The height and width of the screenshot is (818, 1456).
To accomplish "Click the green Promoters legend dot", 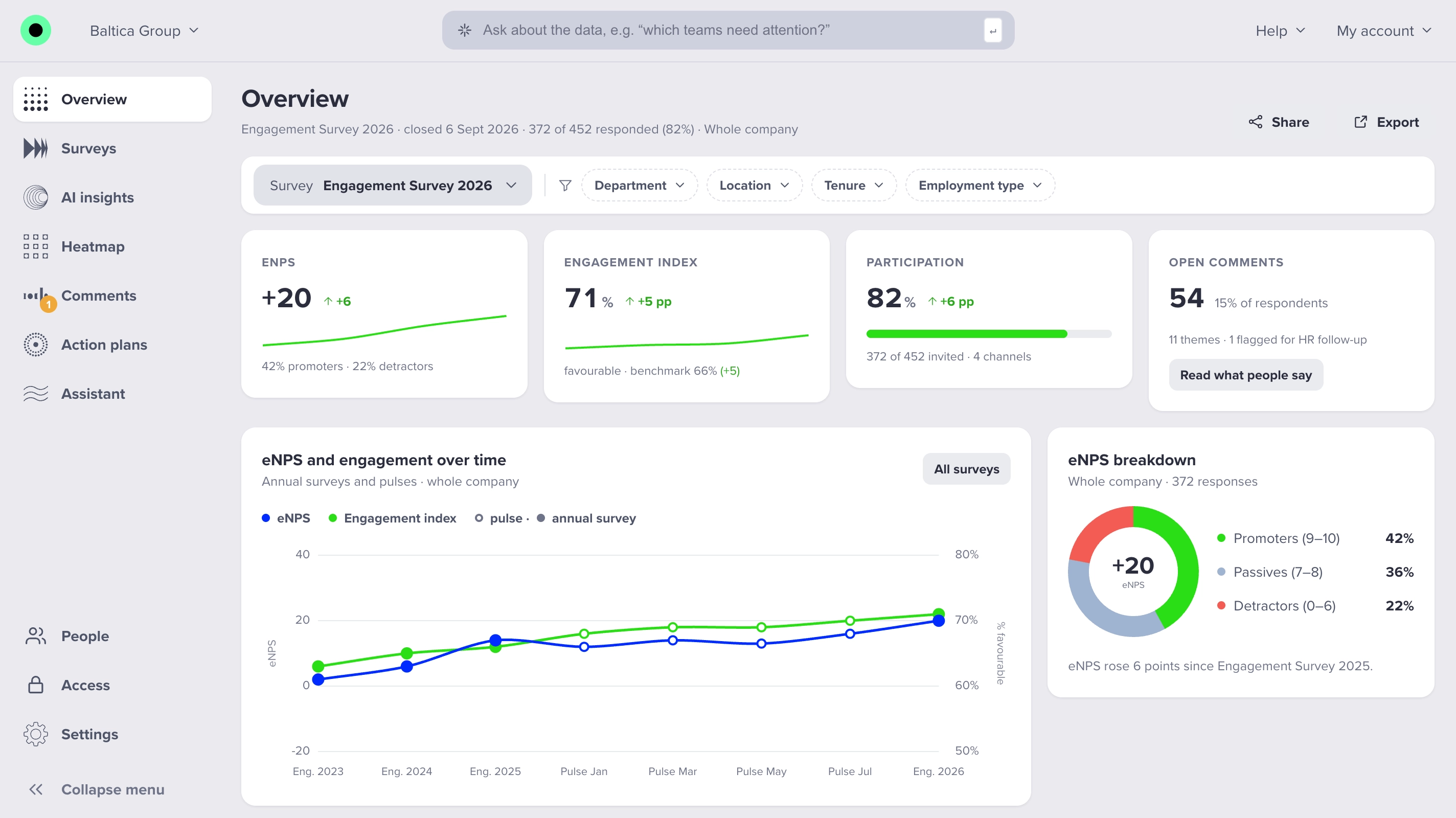I will (1221, 538).
